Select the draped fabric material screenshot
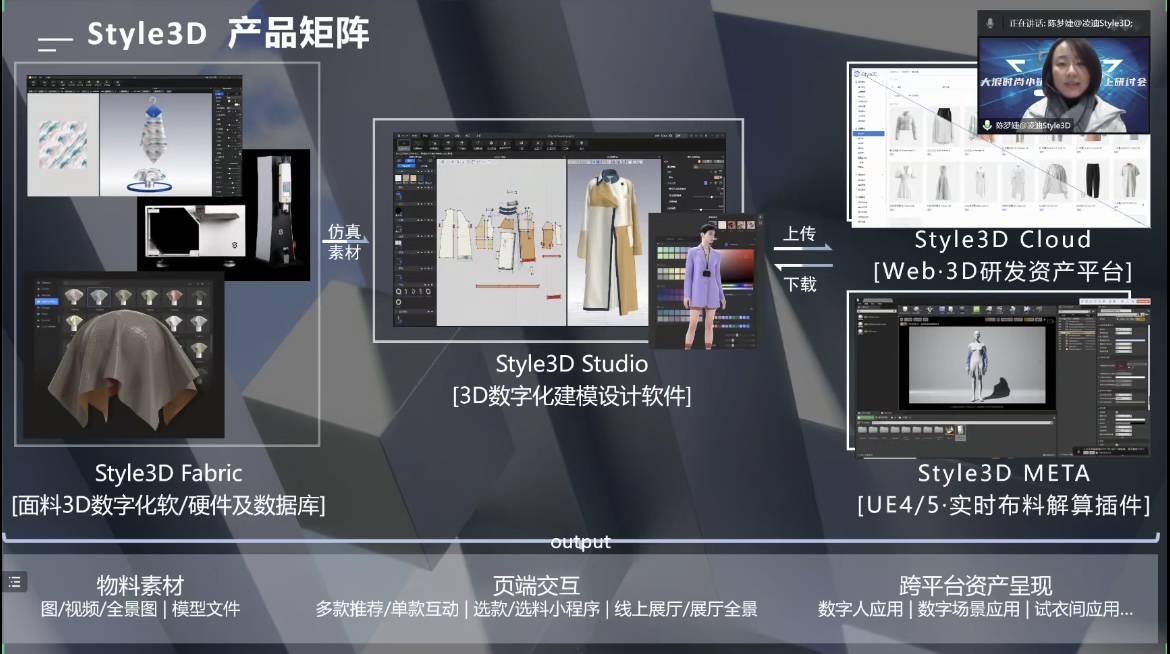 124,355
